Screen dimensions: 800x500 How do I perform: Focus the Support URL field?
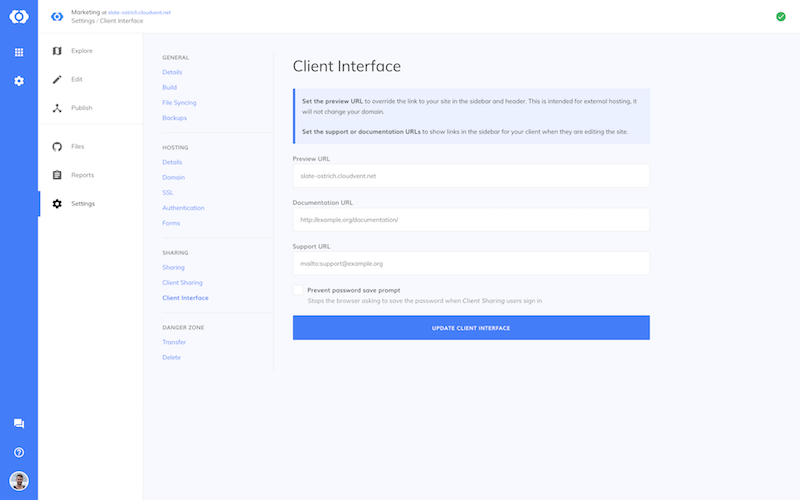(471, 263)
